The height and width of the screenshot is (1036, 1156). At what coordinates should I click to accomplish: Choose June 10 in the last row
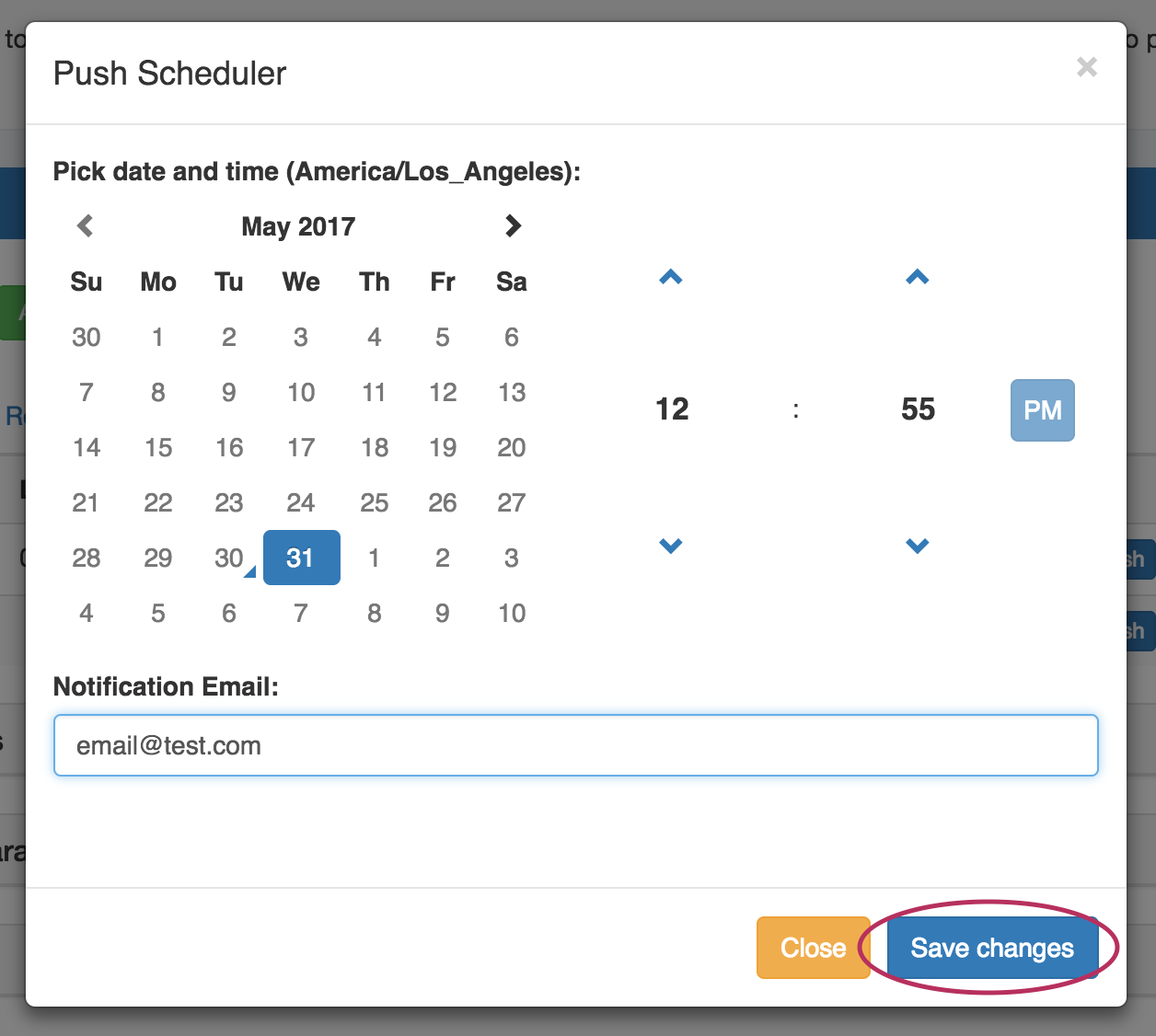coord(512,613)
